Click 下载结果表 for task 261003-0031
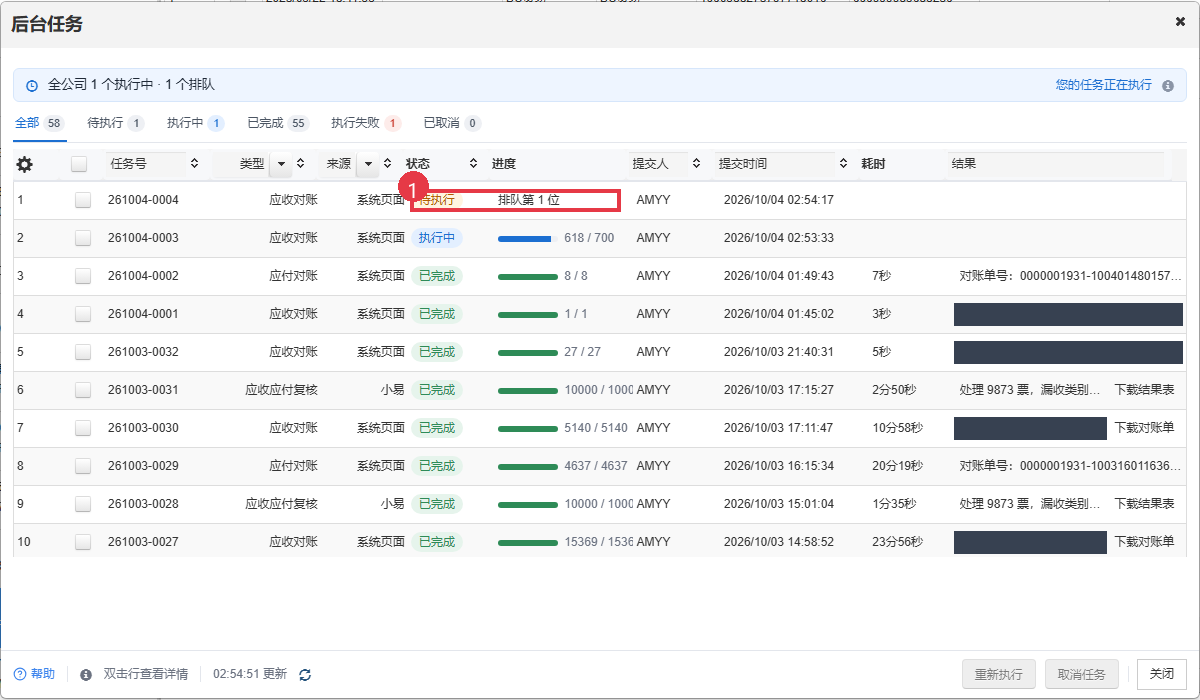Image resolution: width=1200 pixels, height=700 pixels. (x=1145, y=390)
